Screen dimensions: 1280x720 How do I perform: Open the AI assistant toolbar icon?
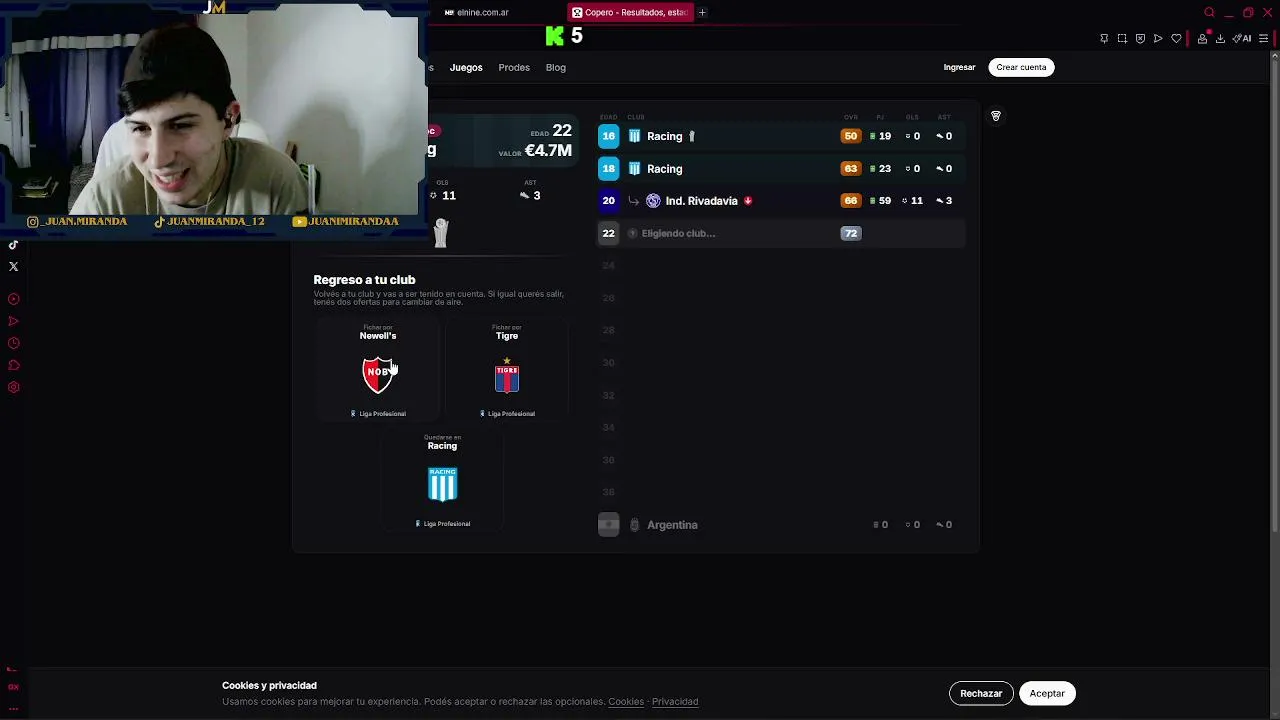(x=1242, y=39)
